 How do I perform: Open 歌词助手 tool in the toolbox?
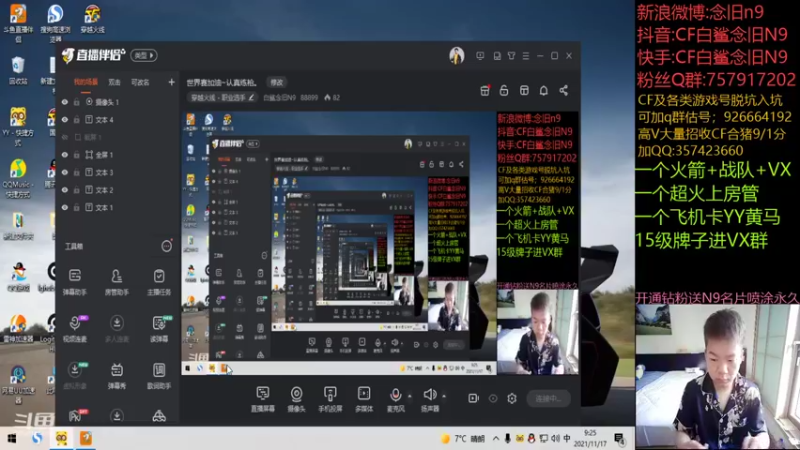click(159, 376)
